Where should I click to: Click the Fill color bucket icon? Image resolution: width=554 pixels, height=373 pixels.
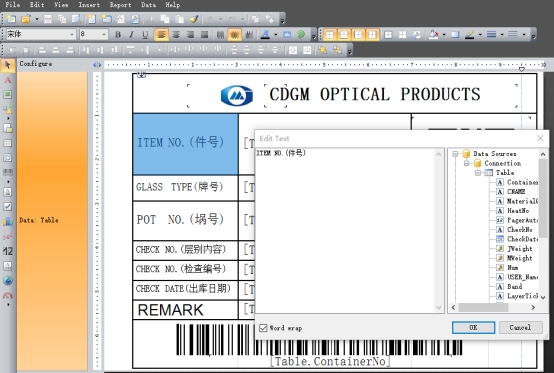[433, 35]
